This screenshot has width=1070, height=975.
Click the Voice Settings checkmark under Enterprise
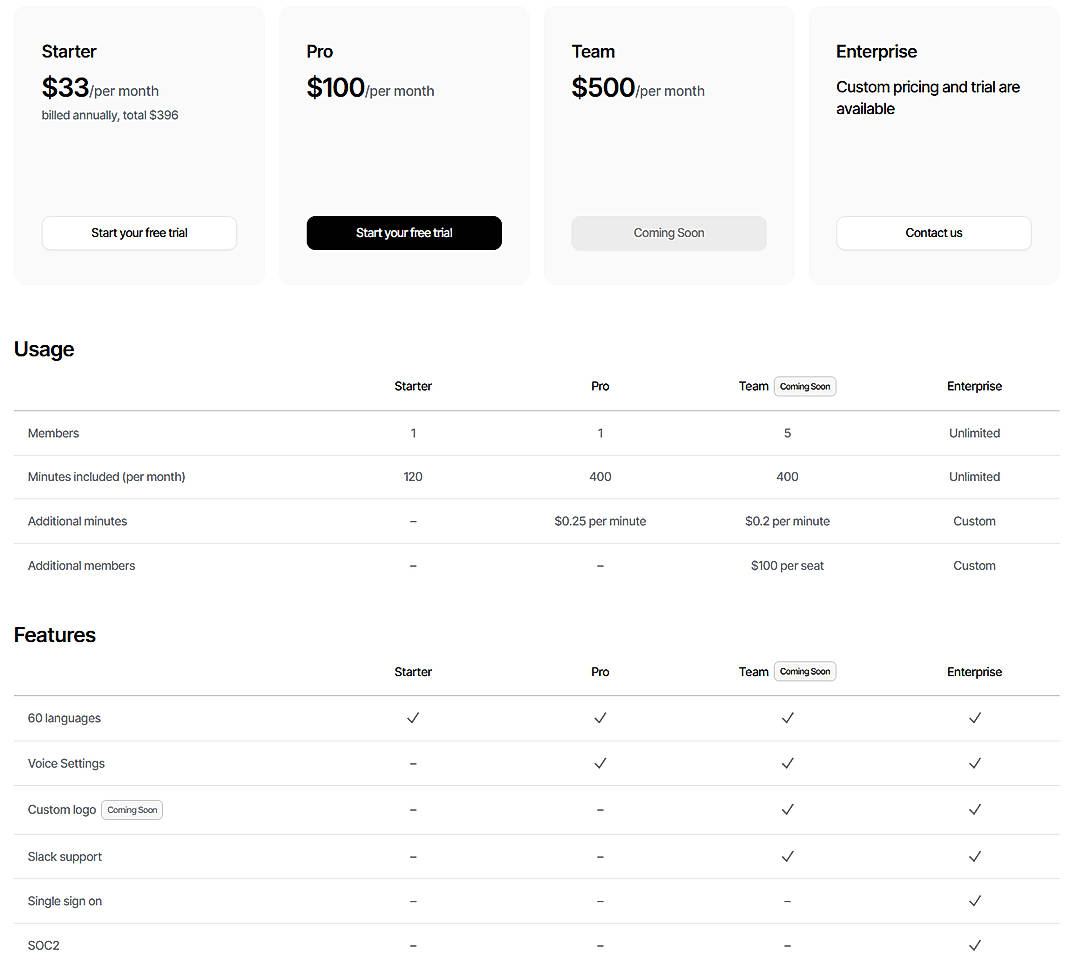[974, 763]
